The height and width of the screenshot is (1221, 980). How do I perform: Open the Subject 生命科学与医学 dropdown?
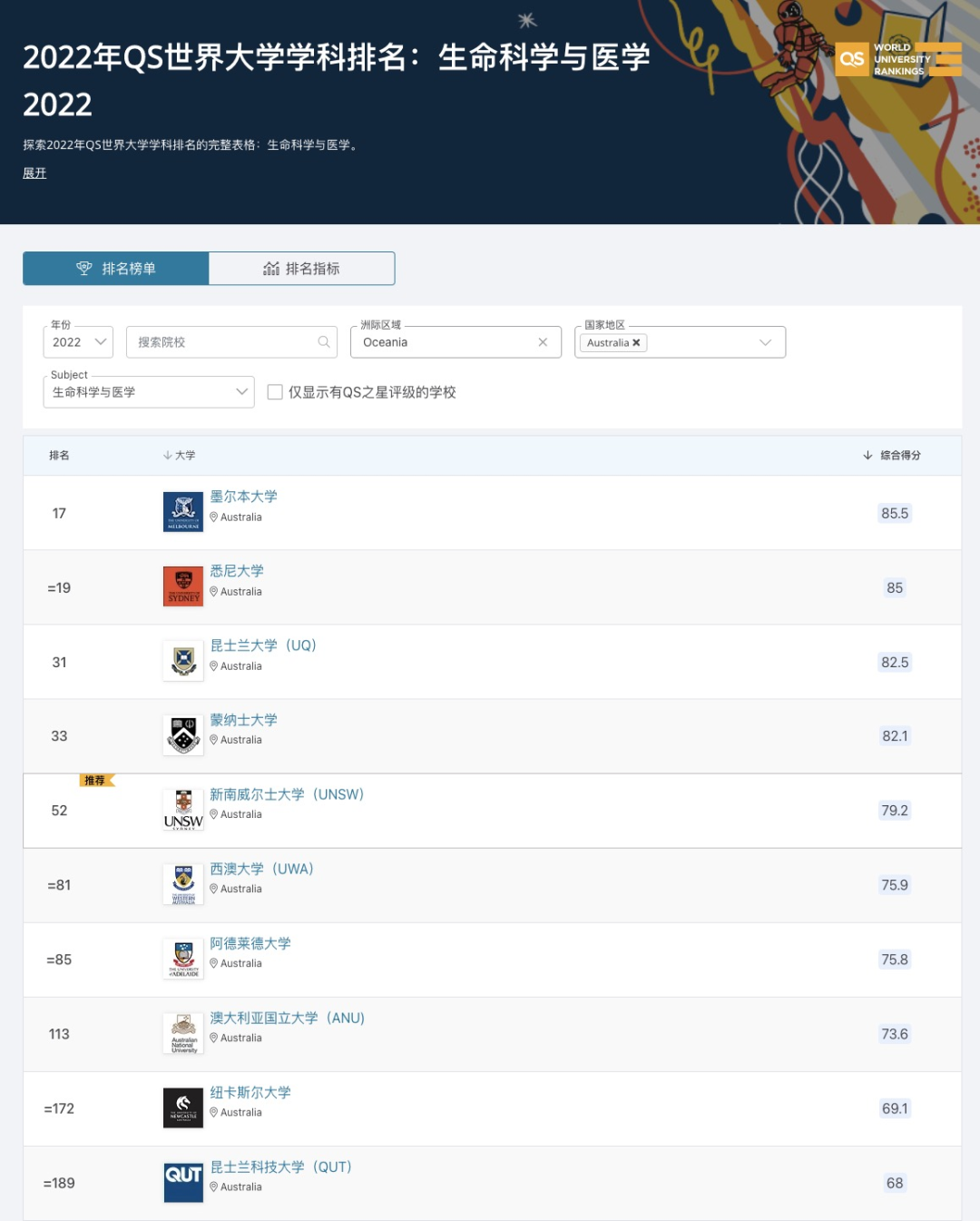(149, 392)
